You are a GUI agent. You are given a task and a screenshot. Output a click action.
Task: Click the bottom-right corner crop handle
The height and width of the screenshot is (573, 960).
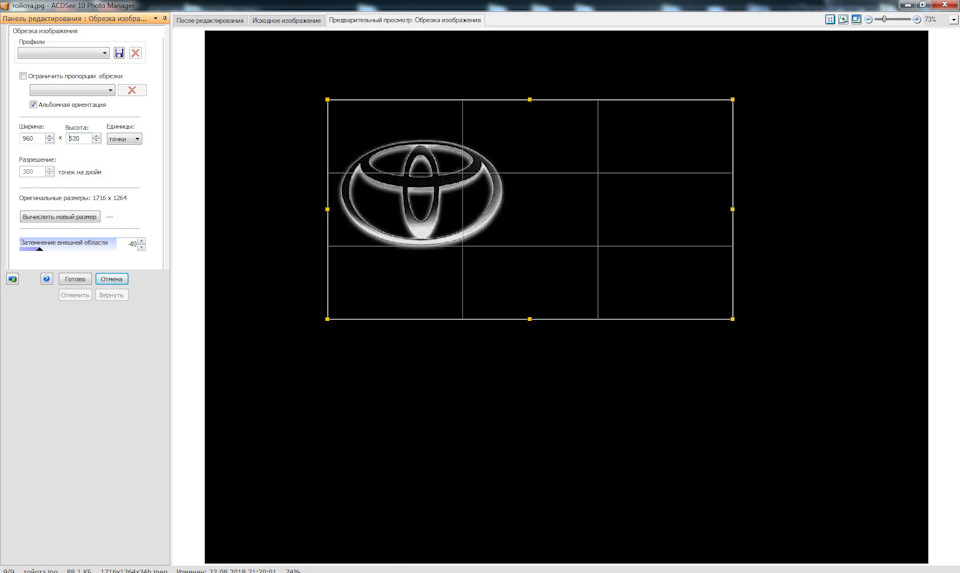point(732,319)
